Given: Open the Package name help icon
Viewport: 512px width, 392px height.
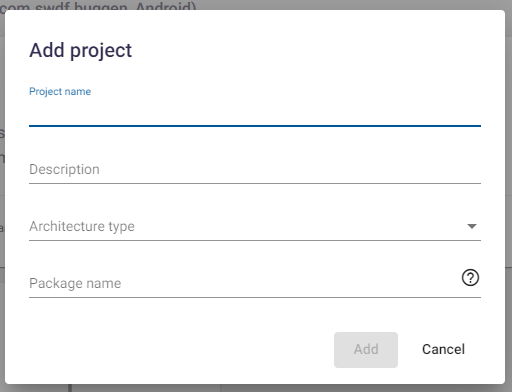Looking at the screenshot, I should pyautogui.click(x=470, y=278).
